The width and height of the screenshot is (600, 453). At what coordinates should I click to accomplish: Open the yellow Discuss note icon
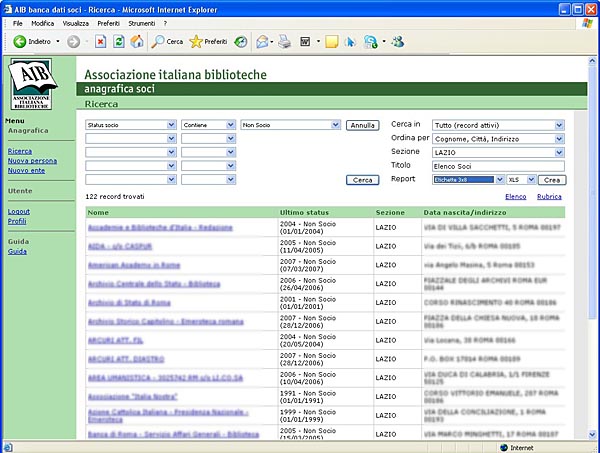(x=331, y=41)
